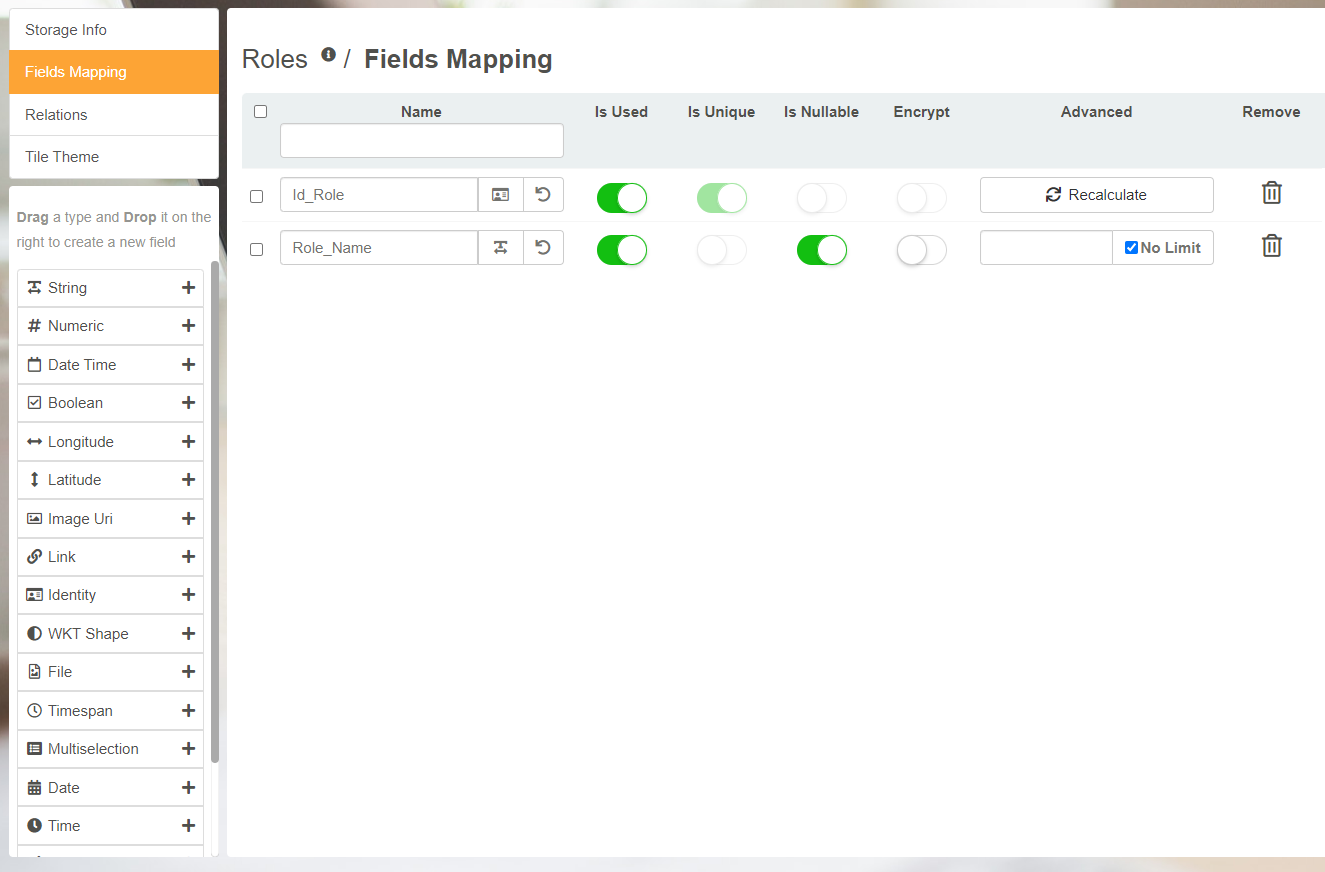
Task: Turn on Is Unique for Role_Name
Action: click(x=721, y=249)
